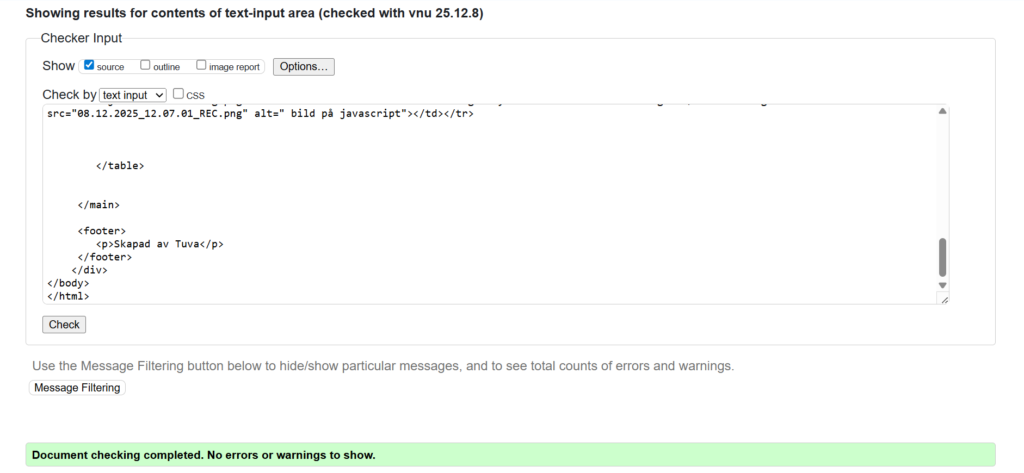
Task: Click the closing </html> line in source
Action: [68, 296]
